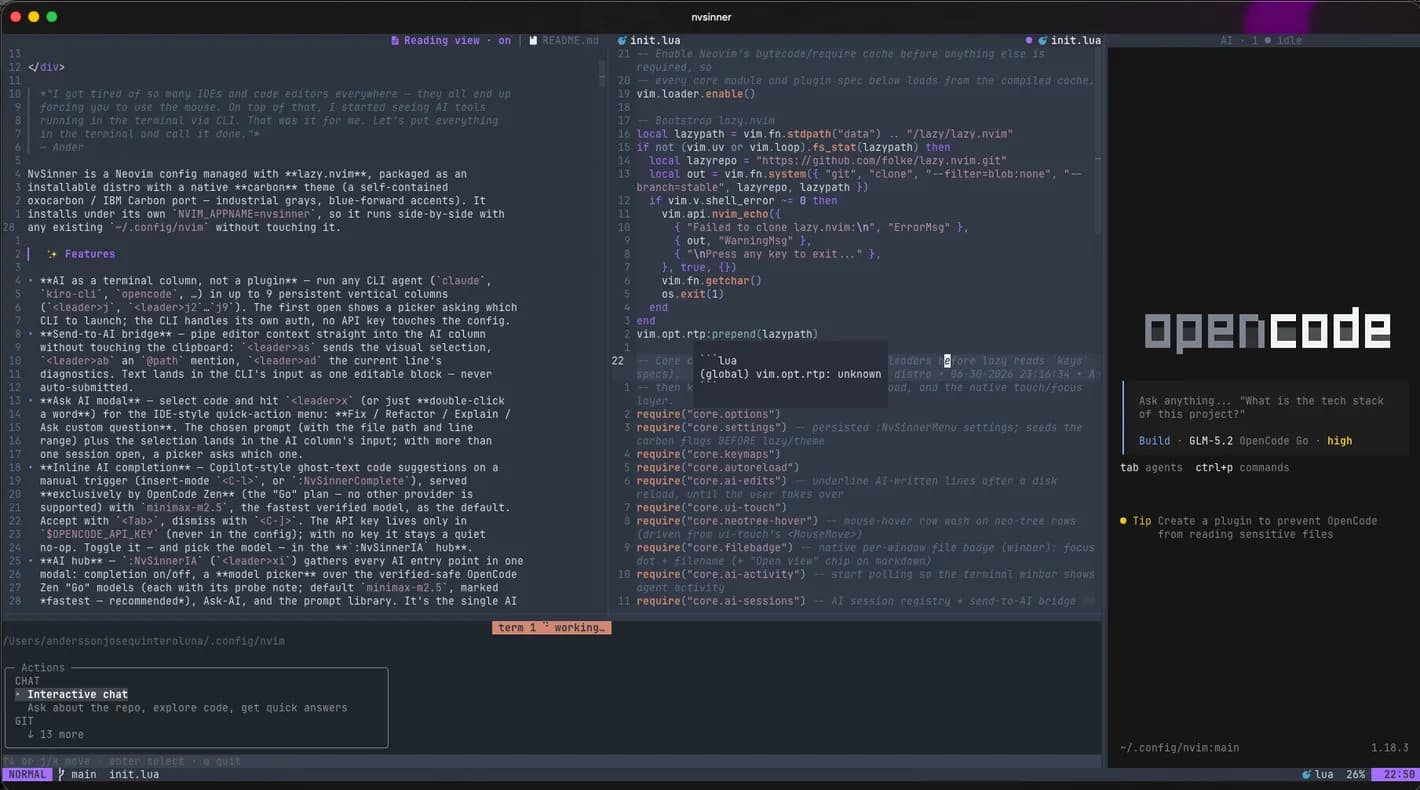Click the </div> tag line in README
This screenshot has width=1420, height=790.
pos(46,68)
